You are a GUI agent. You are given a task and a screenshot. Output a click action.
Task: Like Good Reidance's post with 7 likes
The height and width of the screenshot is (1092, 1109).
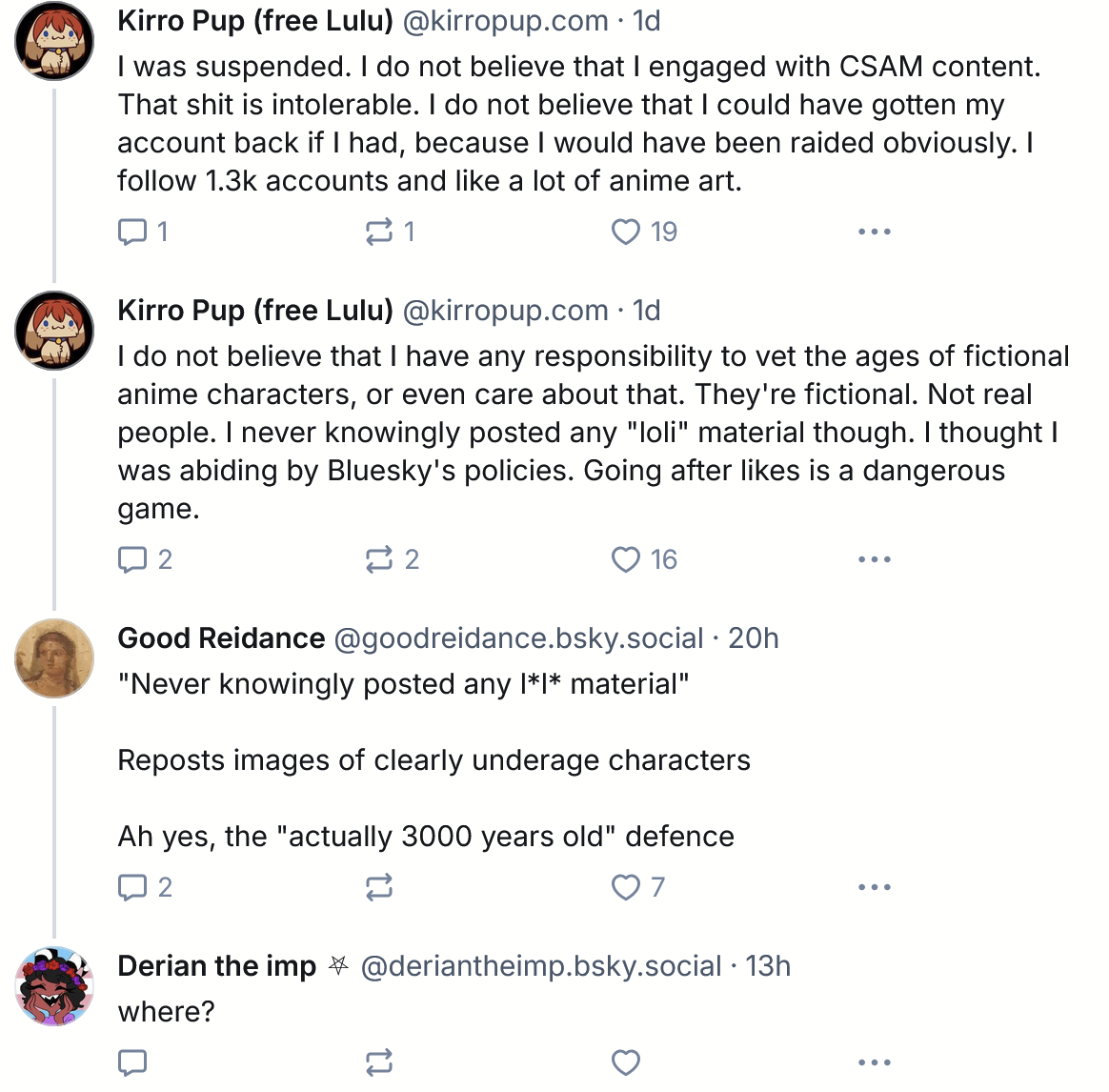click(x=626, y=887)
